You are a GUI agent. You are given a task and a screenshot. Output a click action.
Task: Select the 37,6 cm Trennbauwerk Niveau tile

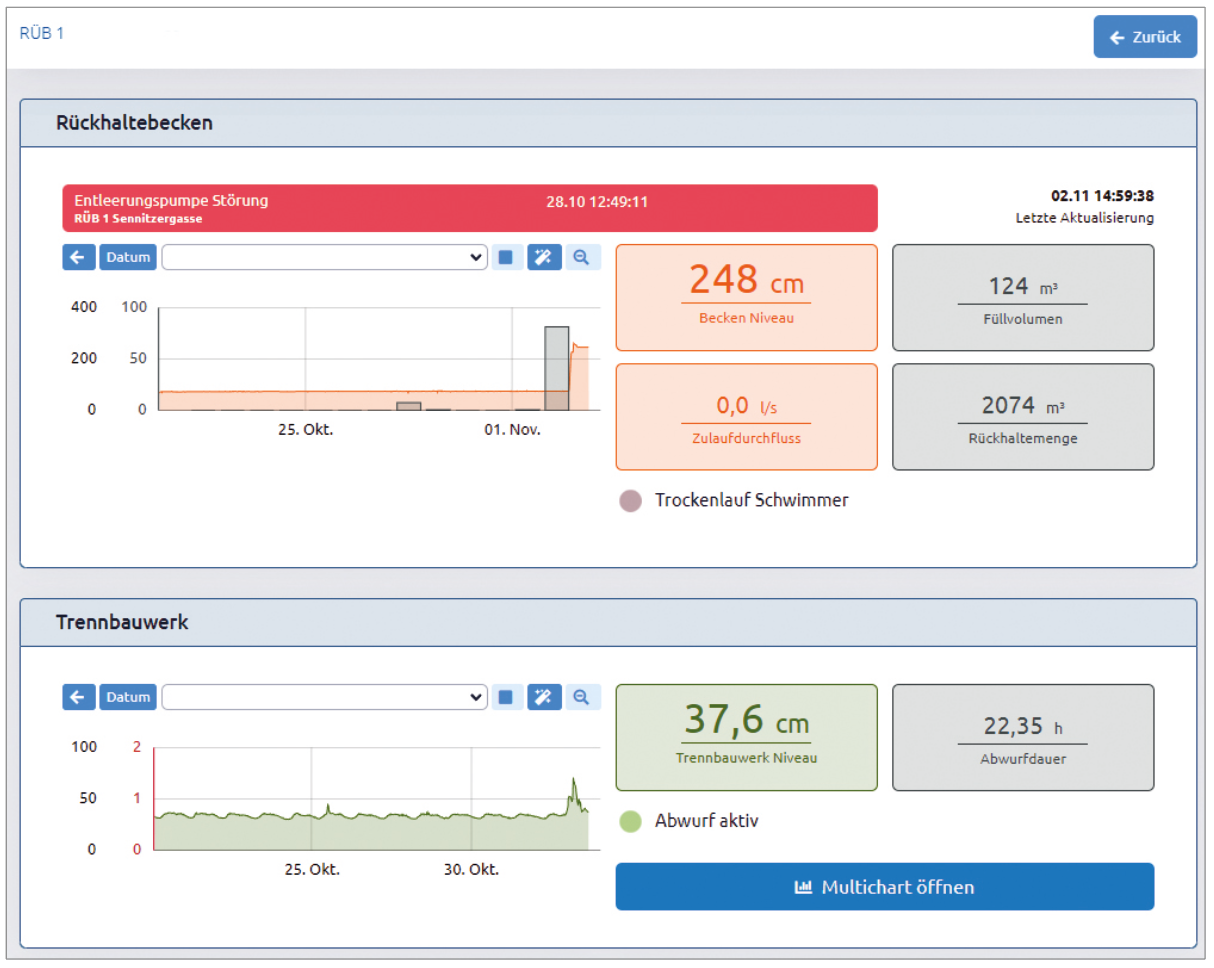click(x=747, y=738)
